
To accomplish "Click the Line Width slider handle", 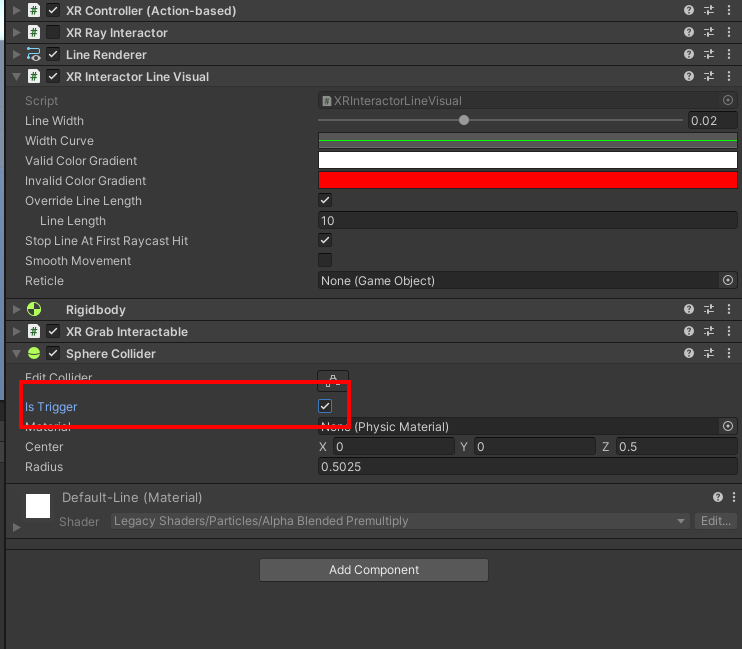I will (464, 121).
